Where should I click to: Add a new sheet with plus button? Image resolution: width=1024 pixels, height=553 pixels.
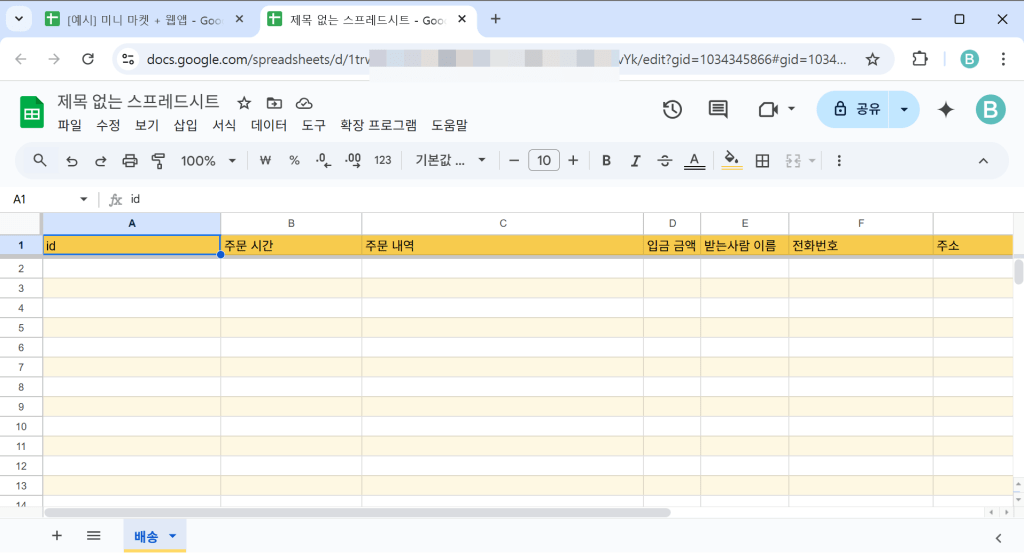57,536
